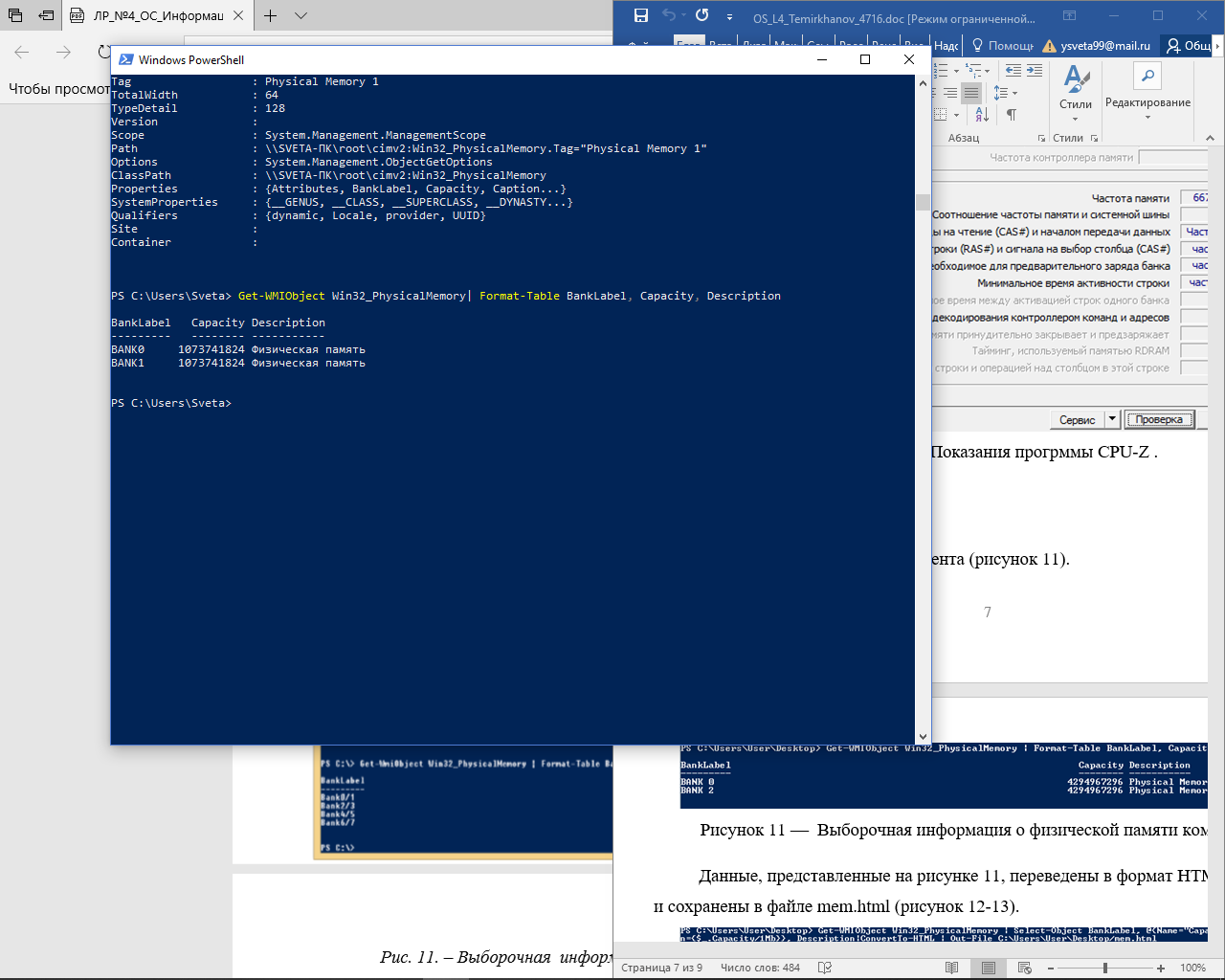Click numbered list icon in Word
1225x980 pixels.
[942, 71]
